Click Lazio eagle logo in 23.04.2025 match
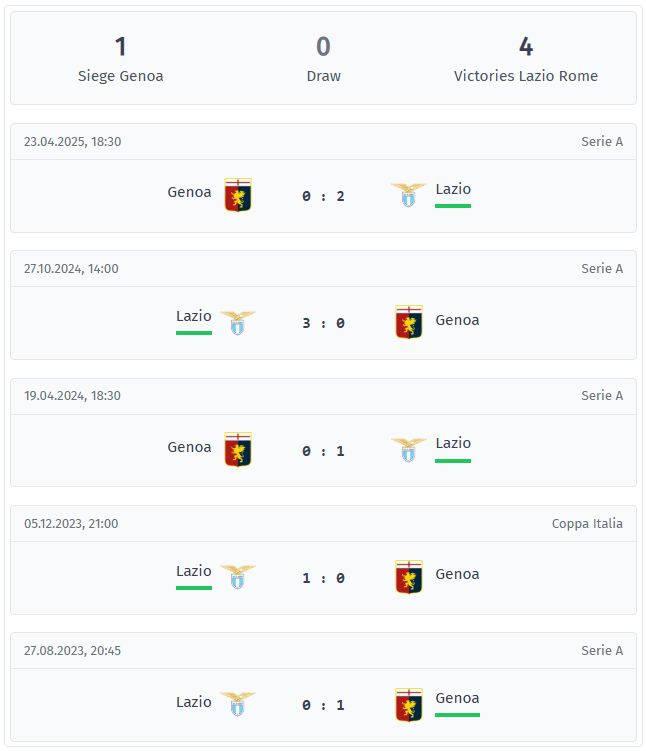The image size is (646, 751). (408, 195)
